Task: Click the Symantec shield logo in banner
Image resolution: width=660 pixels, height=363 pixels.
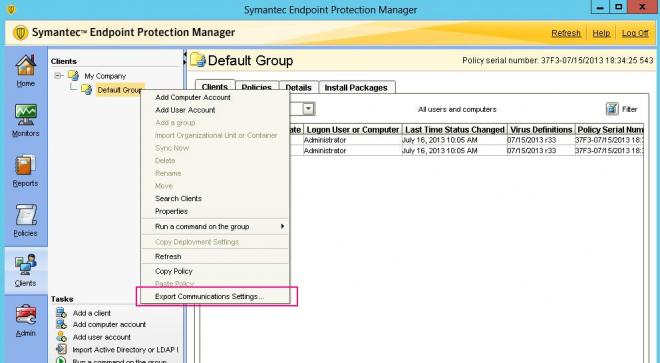Action: coord(20,33)
